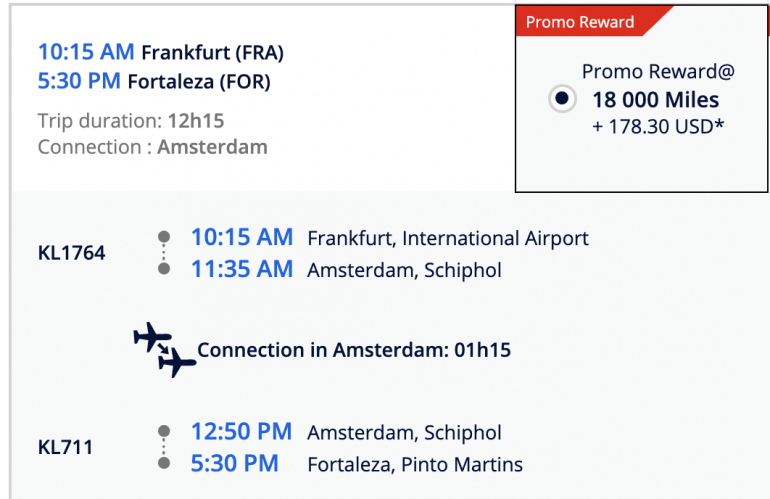The image size is (770, 499).
Task: Click the KL1764 route dots icon
Action: pos(164,253)
